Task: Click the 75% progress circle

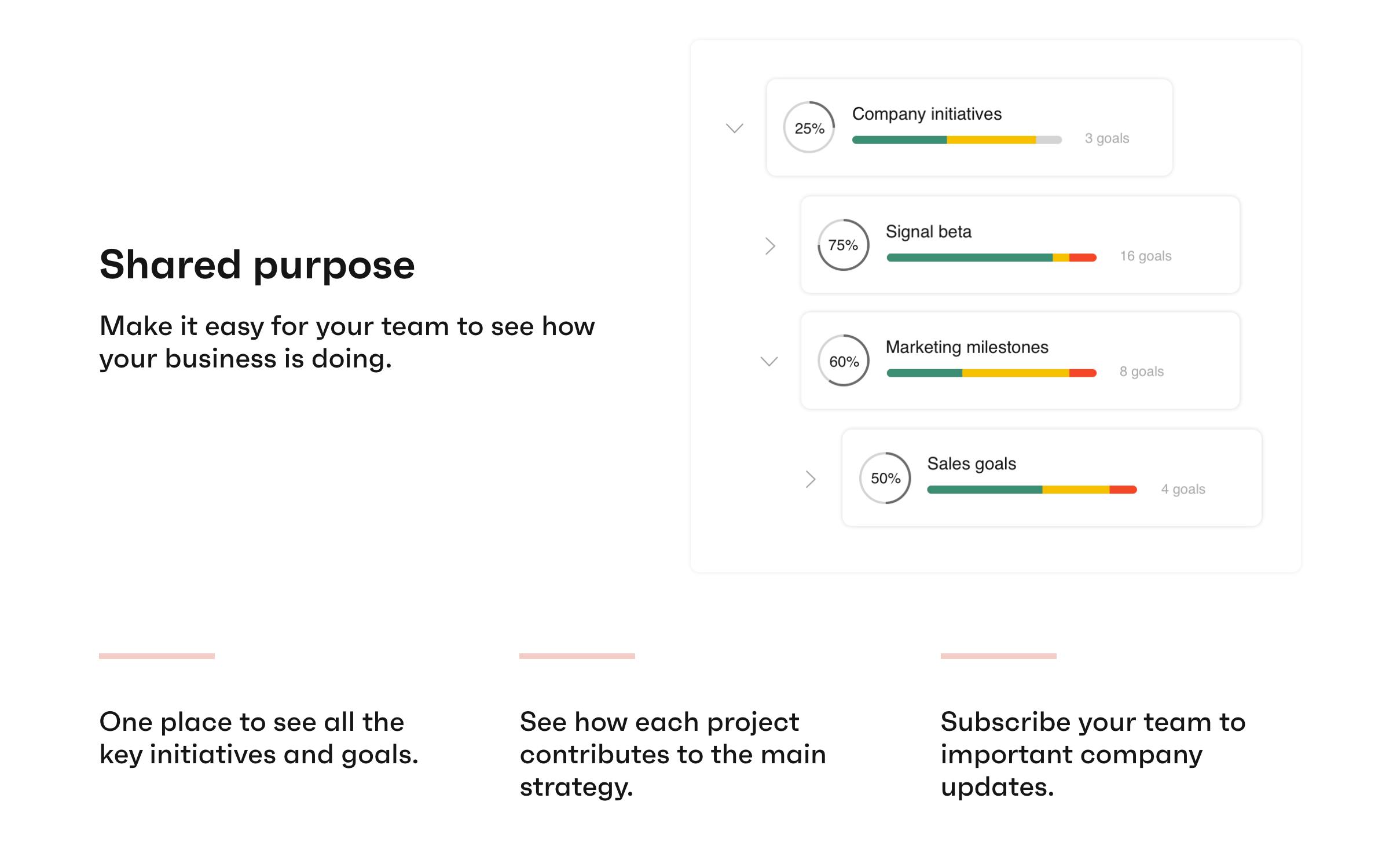Action: point(843,245)
